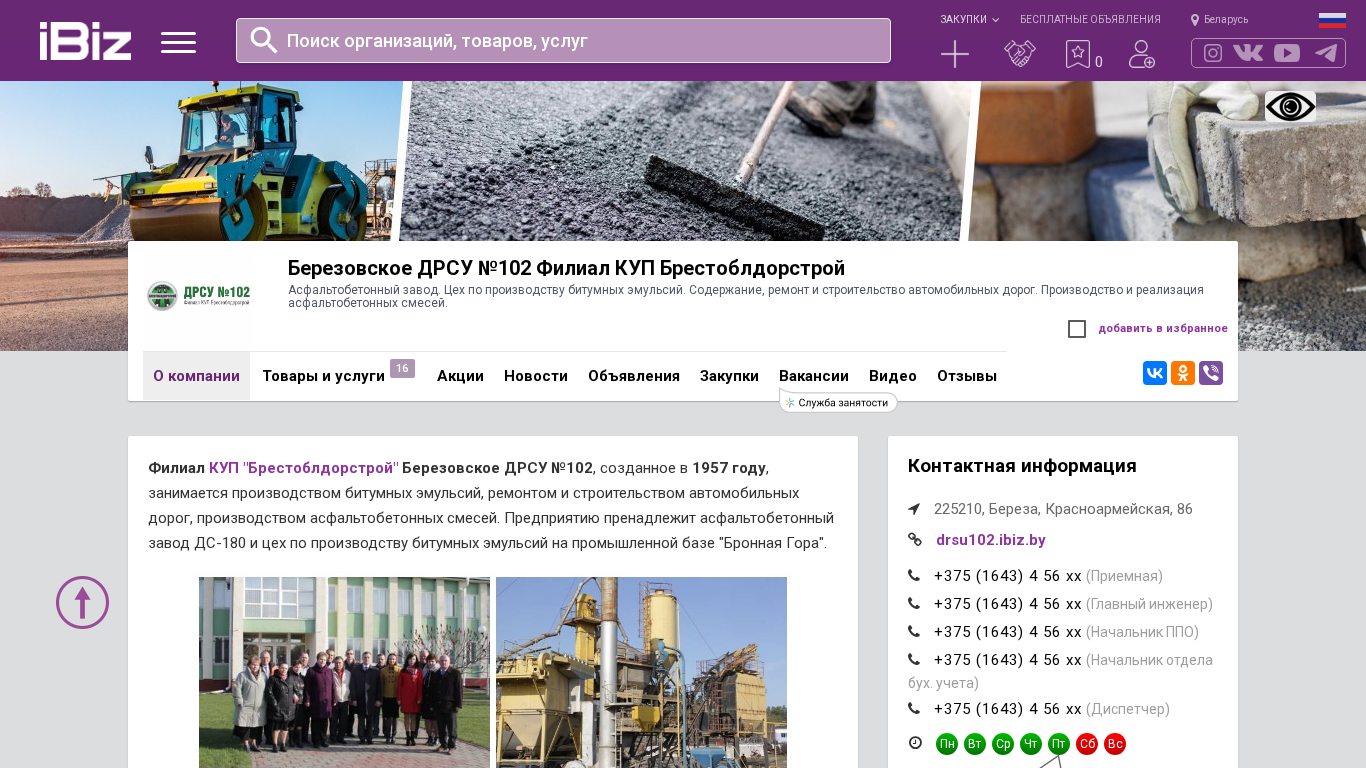The width and height of the screenshot is (1366, 768).
Task: Open the 'КУП Брестоблдорстрой' link
Action: (304, 468)
